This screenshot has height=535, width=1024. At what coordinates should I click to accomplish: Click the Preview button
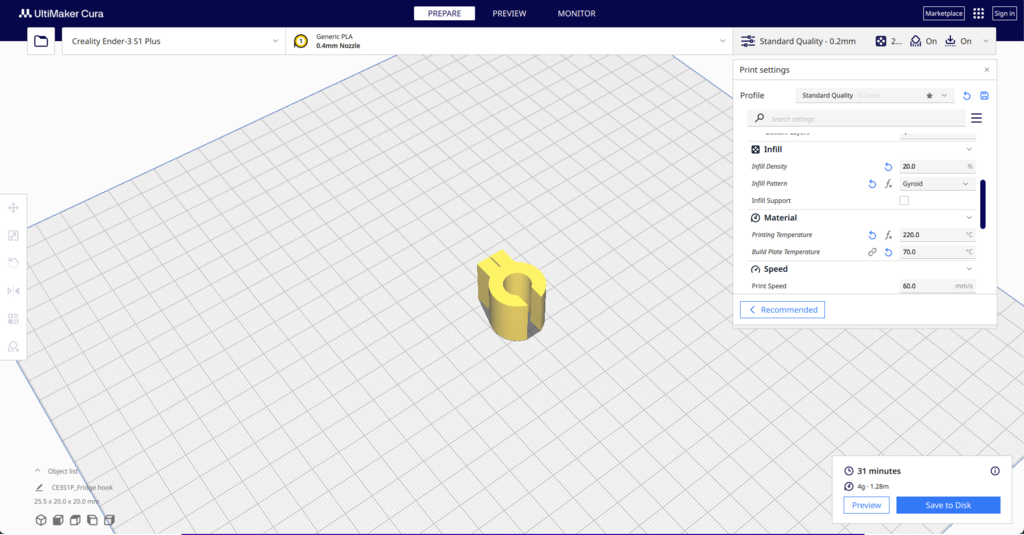click(x=867, y=505)
